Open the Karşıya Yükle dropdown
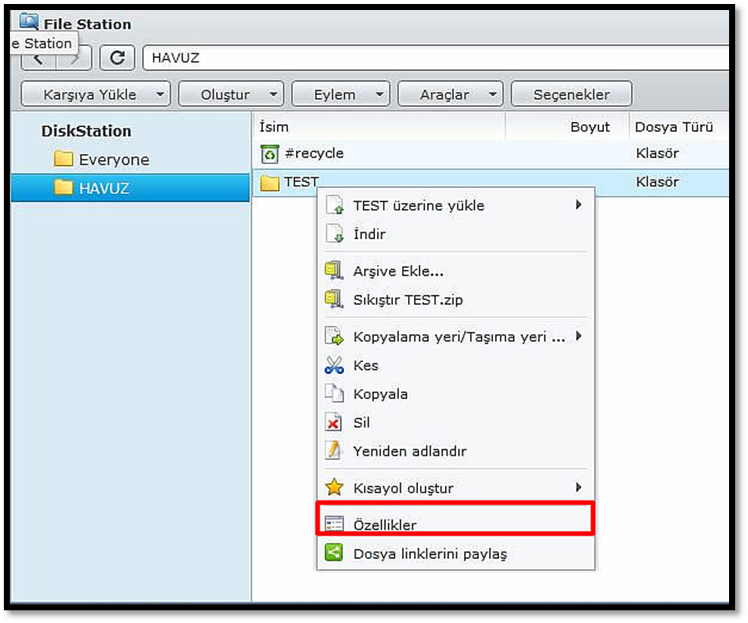The height and width of the screenshot is (623, 748). click(x=96, y=94)
